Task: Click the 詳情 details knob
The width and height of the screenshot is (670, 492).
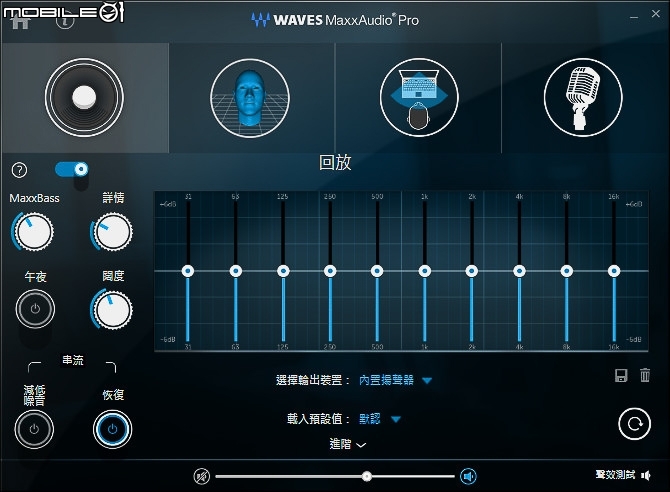Action: point(112,231)
